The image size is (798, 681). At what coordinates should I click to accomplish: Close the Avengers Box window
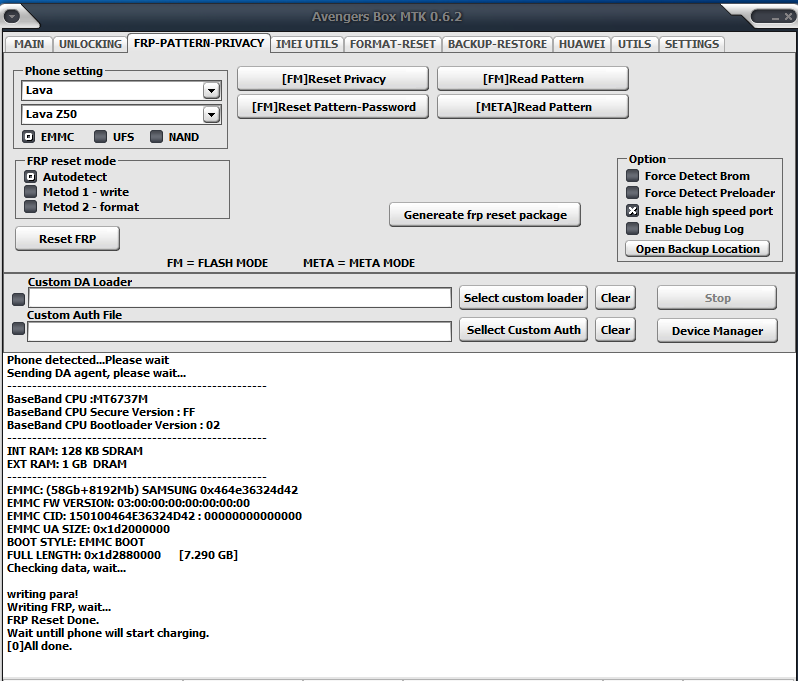tap(788, 17)
